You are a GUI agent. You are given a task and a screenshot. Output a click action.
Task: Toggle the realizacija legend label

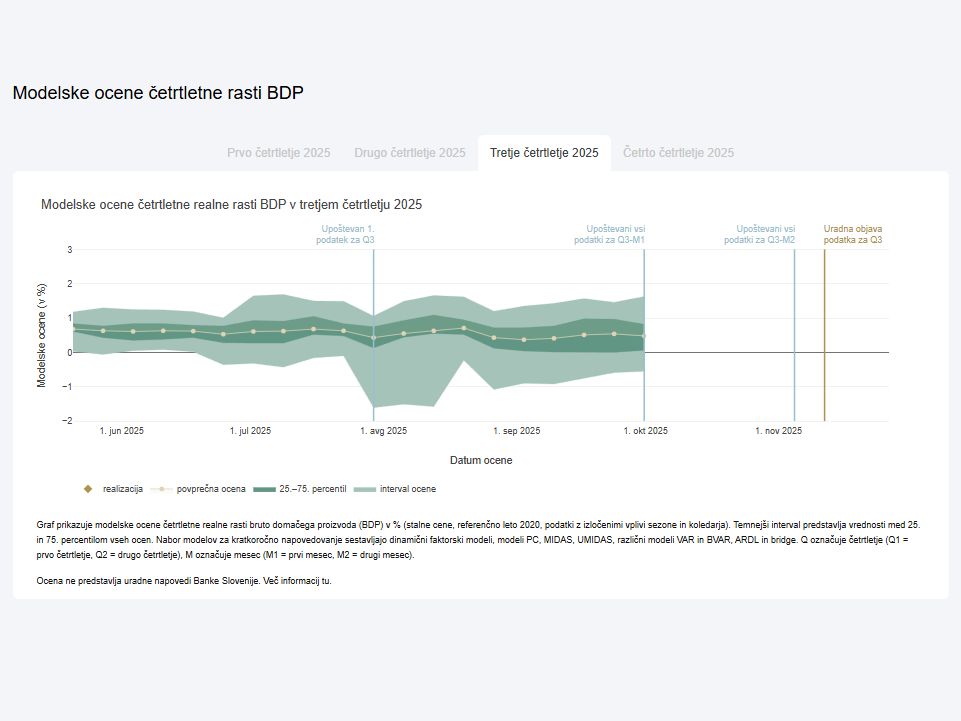(x=123, y=489)
